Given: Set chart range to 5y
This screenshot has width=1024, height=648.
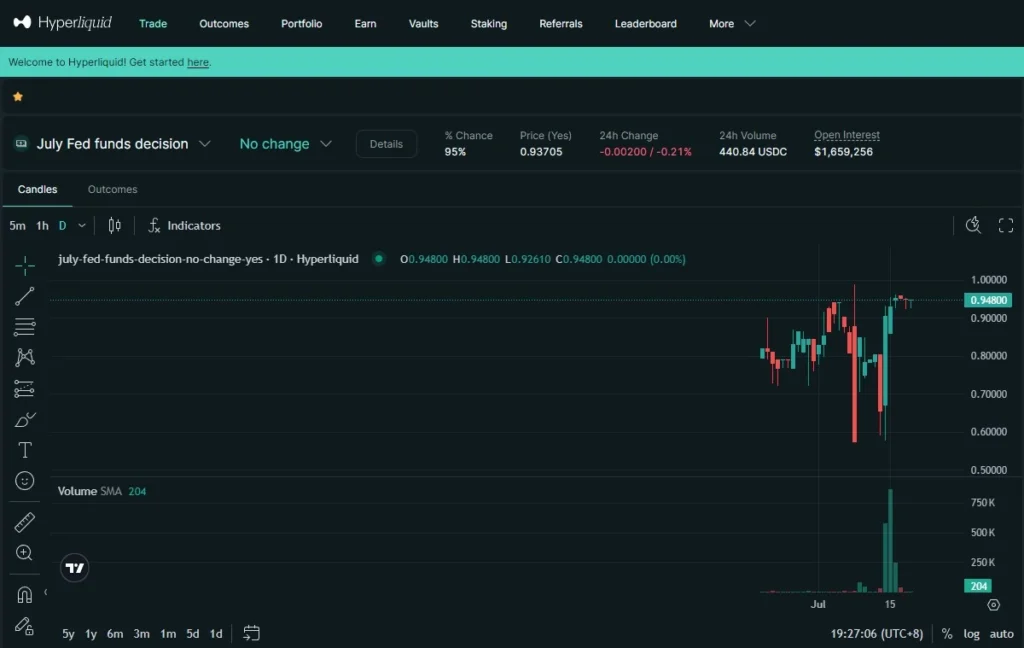Looking at the screenshot, I should [x=68, y=634].
